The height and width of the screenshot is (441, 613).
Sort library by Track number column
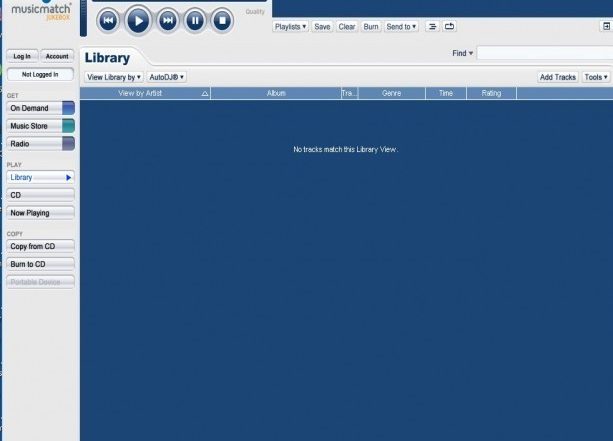(x=350, y=93)
